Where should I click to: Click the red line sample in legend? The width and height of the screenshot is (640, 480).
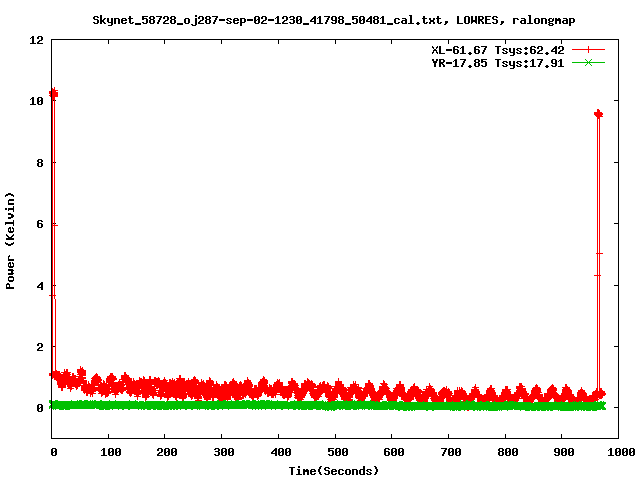(x=588, y=50)
